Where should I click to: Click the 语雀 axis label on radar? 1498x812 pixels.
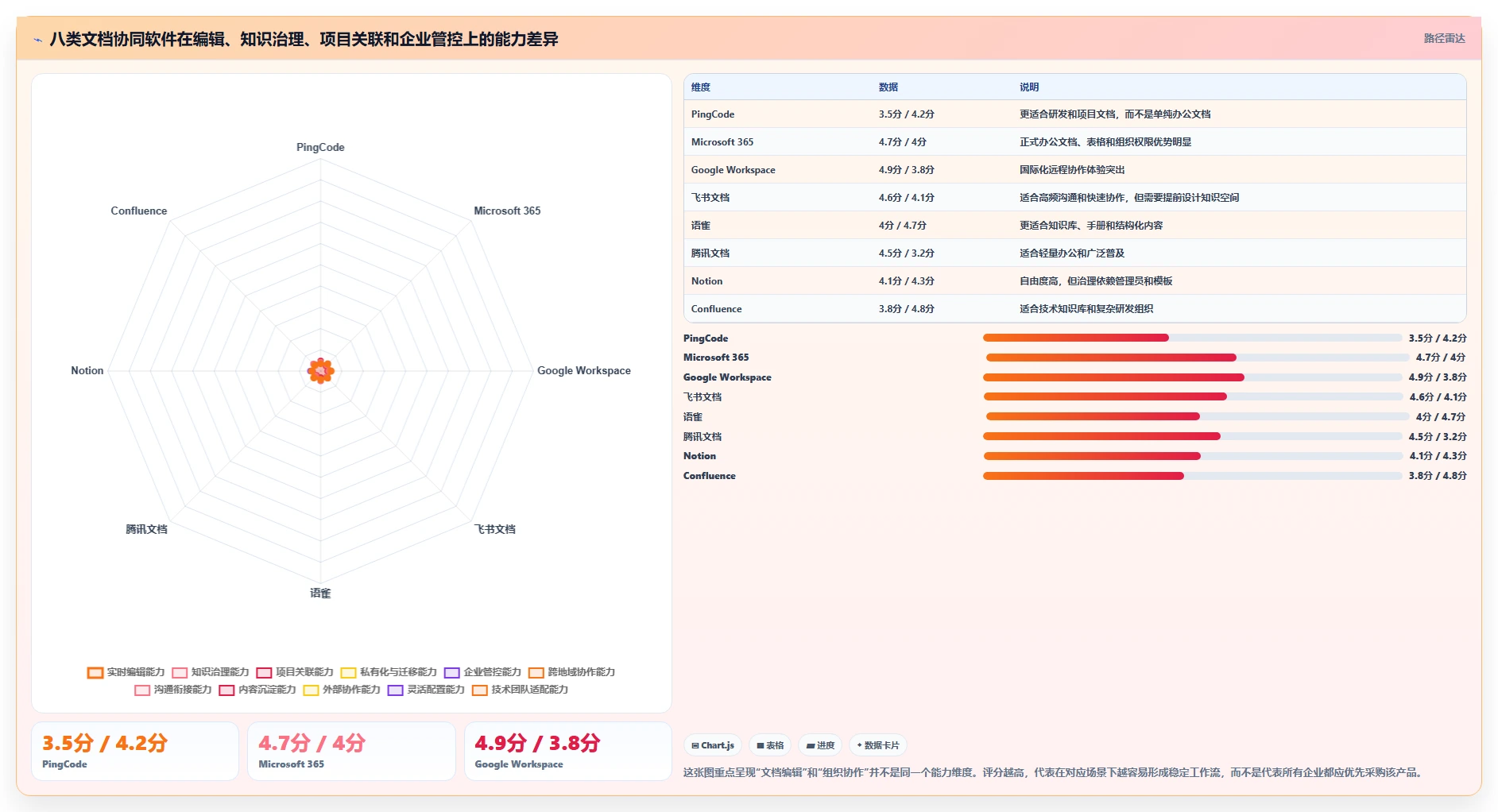320,593
